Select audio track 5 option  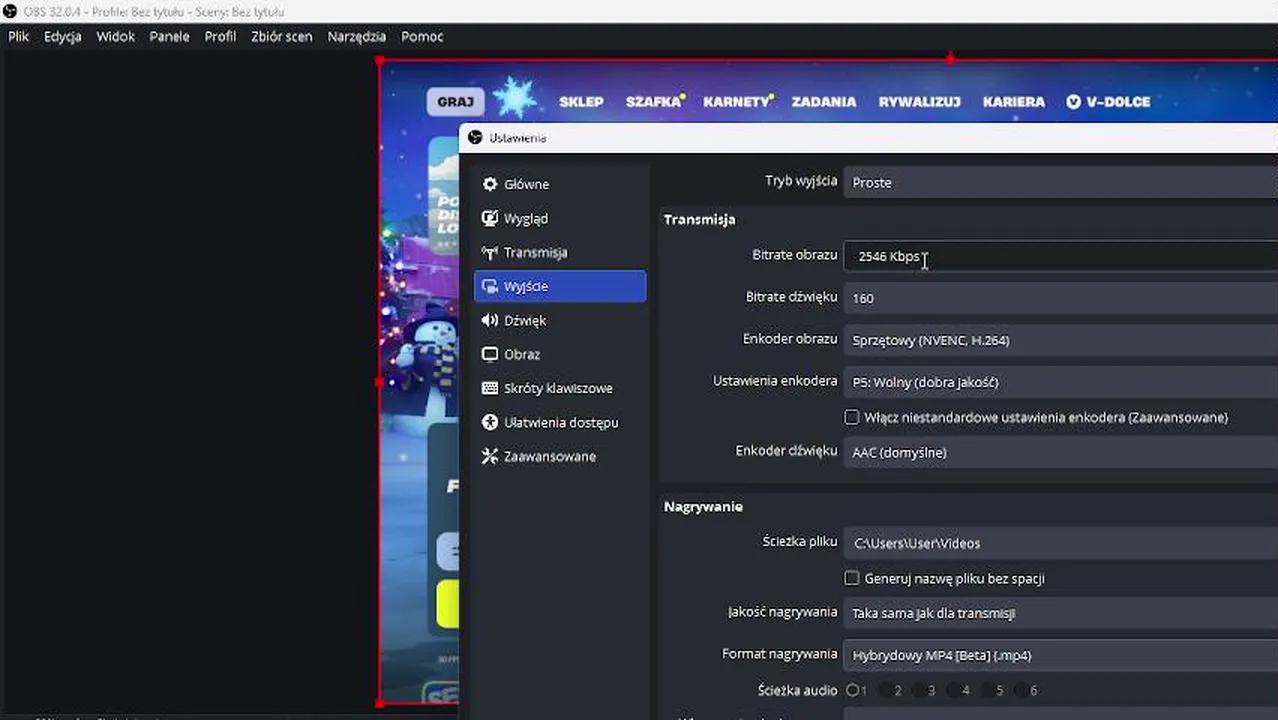tap(988, 690)
